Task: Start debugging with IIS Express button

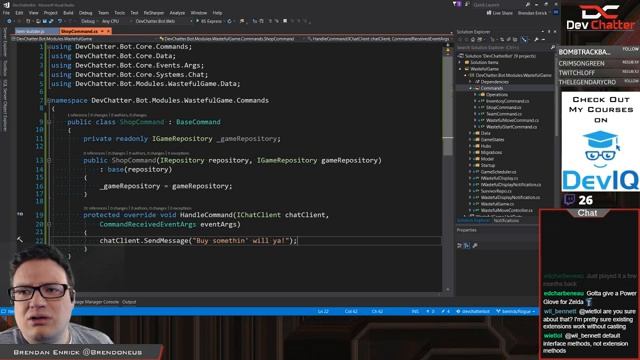Action: pyautogui.click(x=209, y=21)
